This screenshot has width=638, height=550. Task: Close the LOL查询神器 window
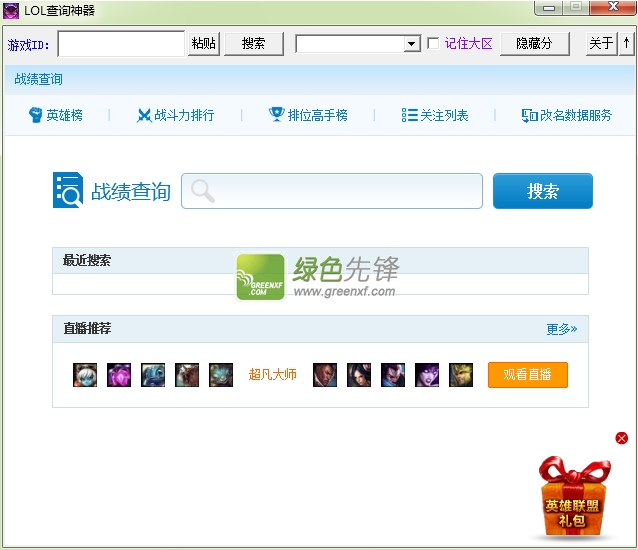613,7
